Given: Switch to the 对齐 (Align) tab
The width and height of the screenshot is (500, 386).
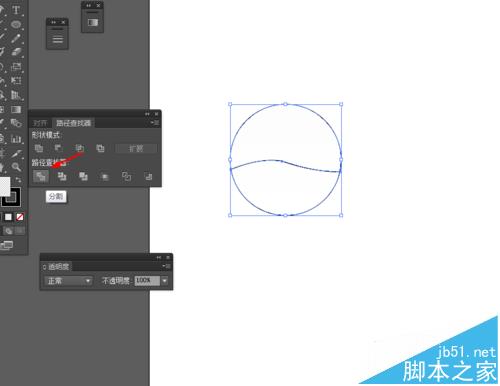Looking at the screenshot, I should [x=40, y=123].
